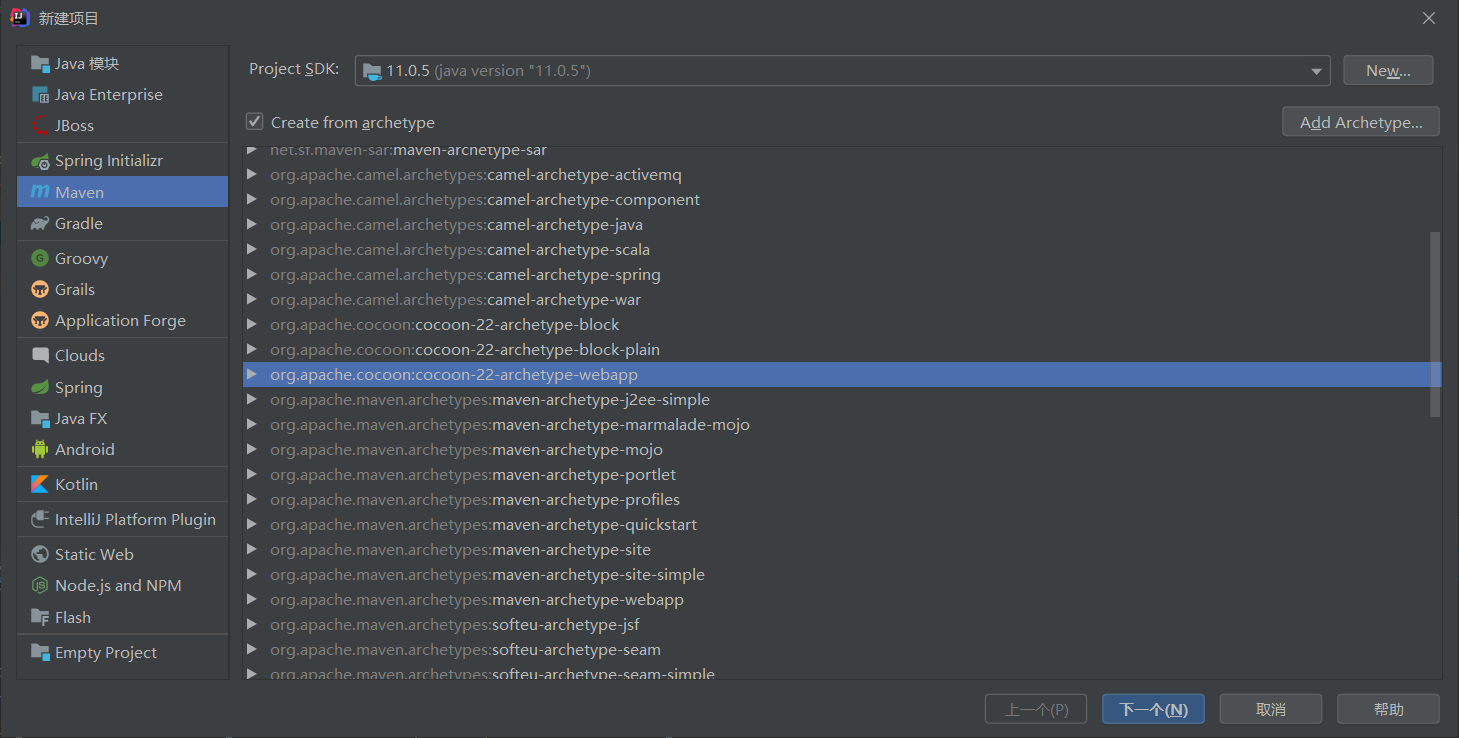Image resolution: width=1459 pixels, height=738 pixels.
Task: Select maven-archetype-profiles row
Action: pyautogui.click(x=842, y=500)
